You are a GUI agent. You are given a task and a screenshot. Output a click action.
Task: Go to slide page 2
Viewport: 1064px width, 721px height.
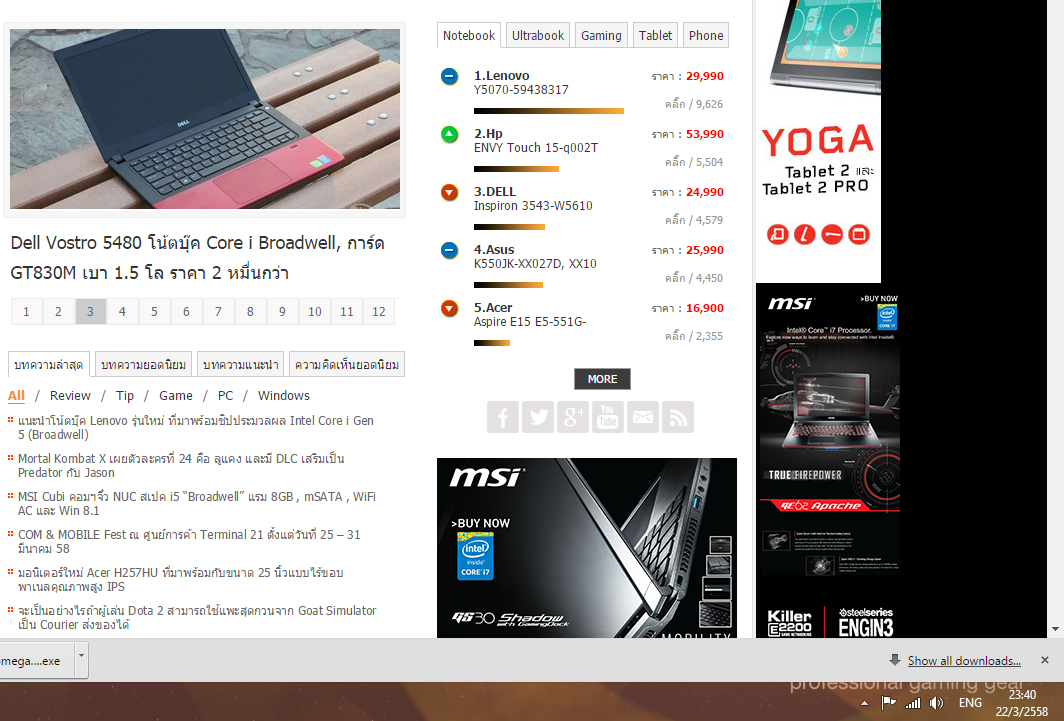pos(58,311)
